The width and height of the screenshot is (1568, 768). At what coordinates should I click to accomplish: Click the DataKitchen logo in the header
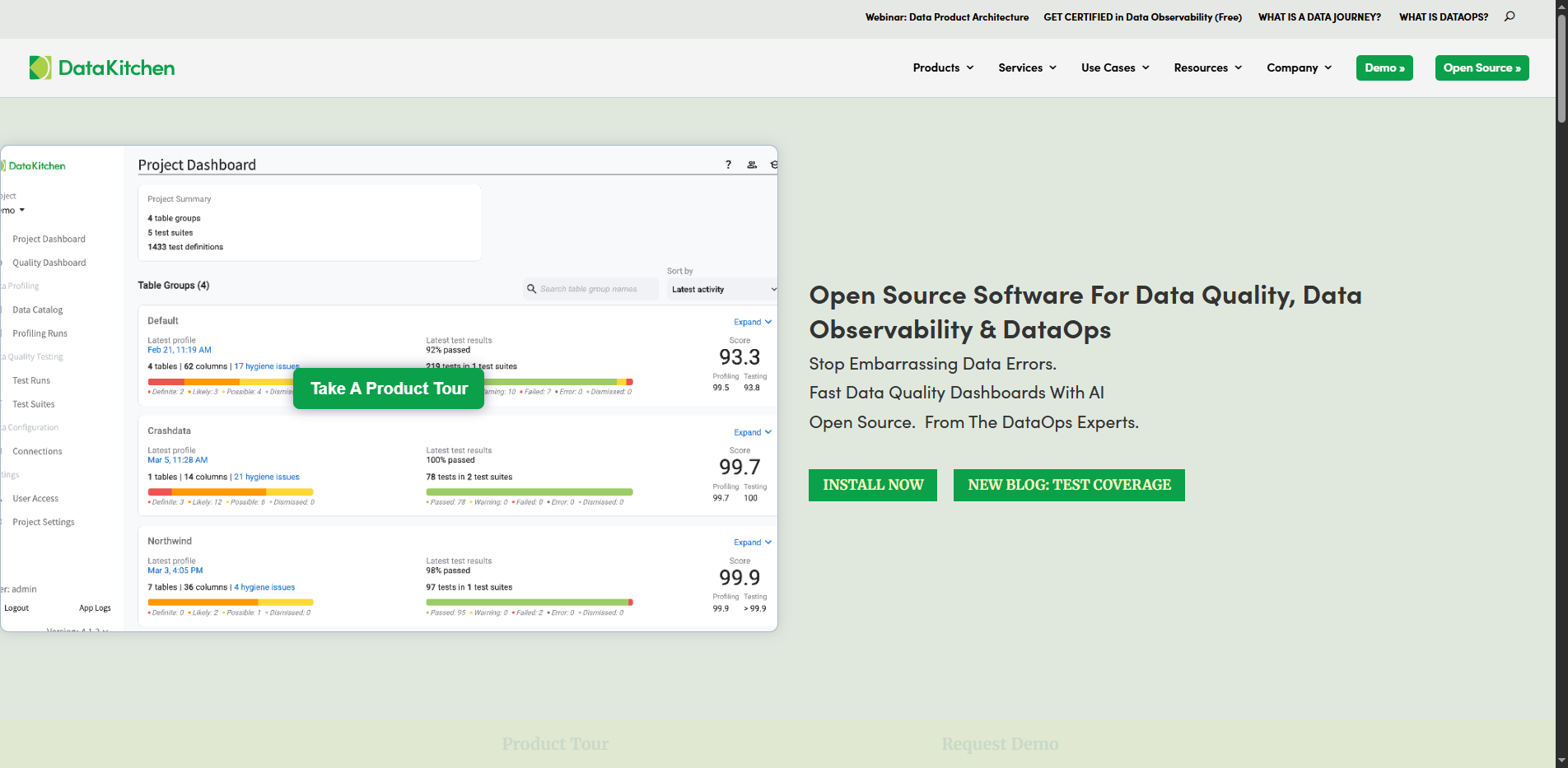tap(102, 67)
